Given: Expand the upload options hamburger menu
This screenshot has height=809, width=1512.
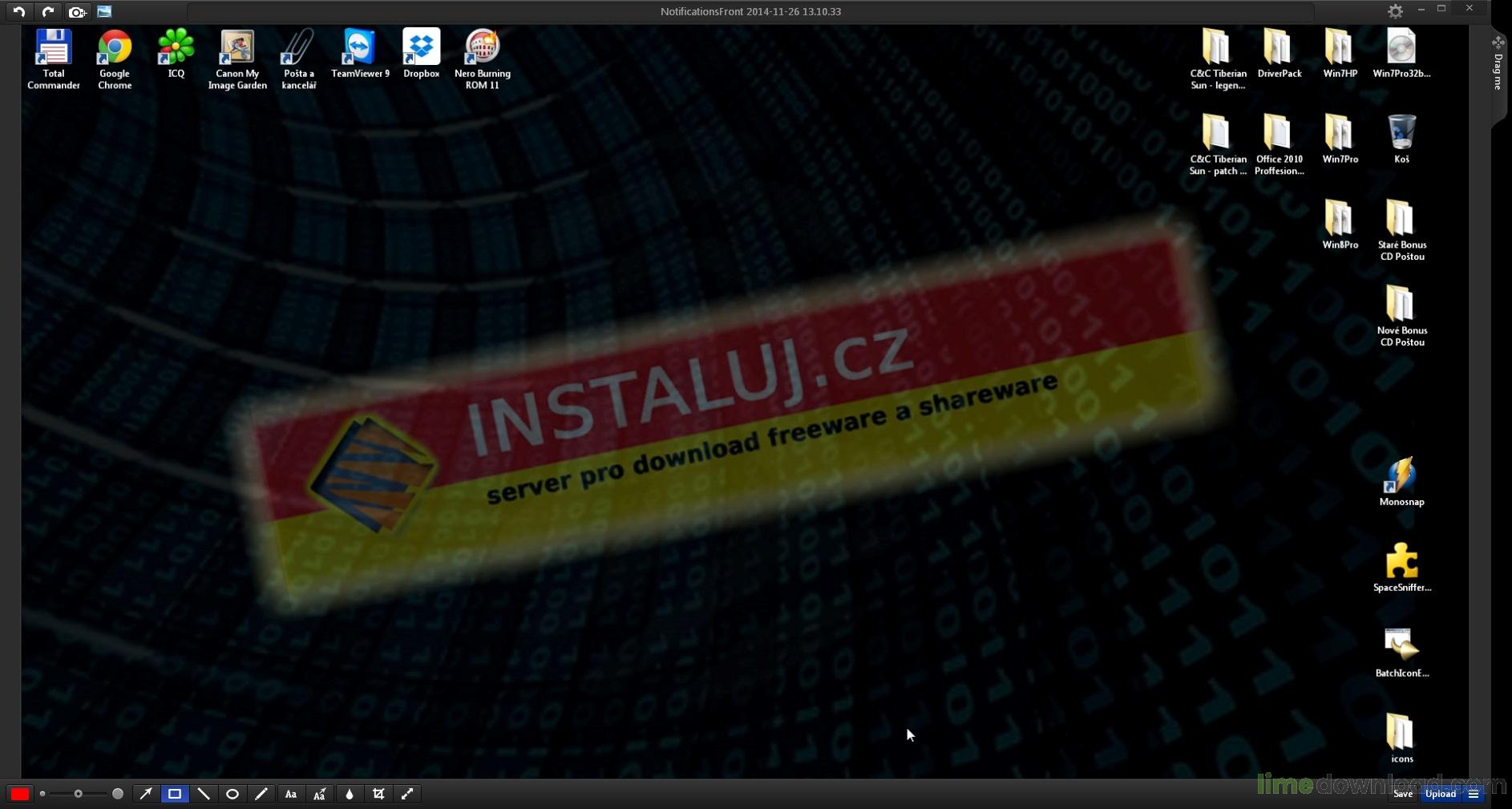Looking at the screenshot, I should click(1474, 794).
